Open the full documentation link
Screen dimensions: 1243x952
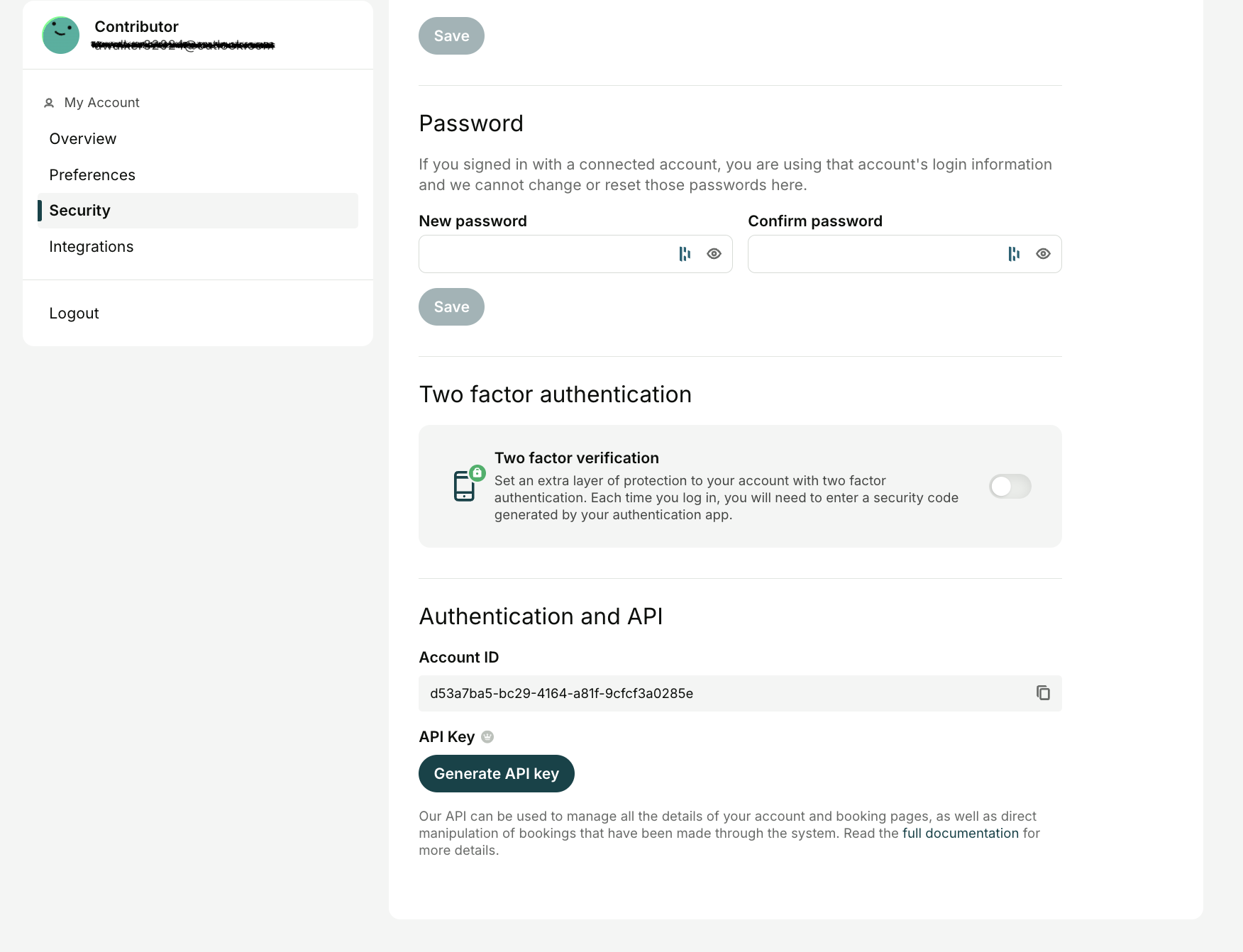pos(960,834)
